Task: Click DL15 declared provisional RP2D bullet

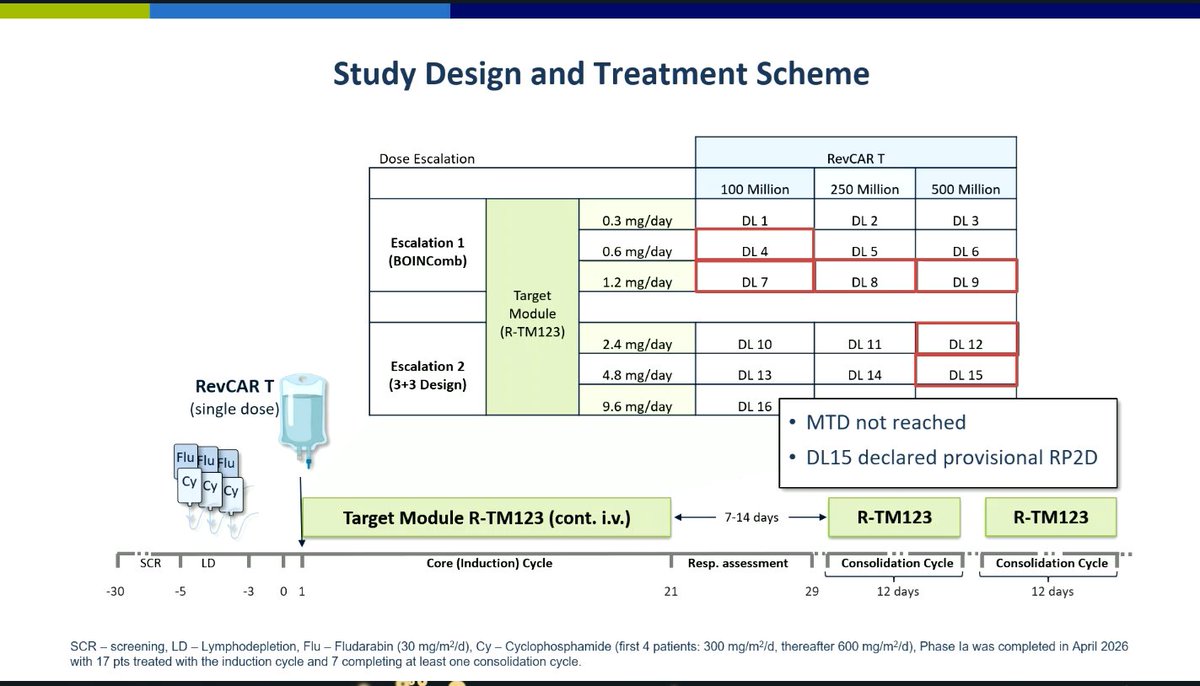Action: click(952, 457)
